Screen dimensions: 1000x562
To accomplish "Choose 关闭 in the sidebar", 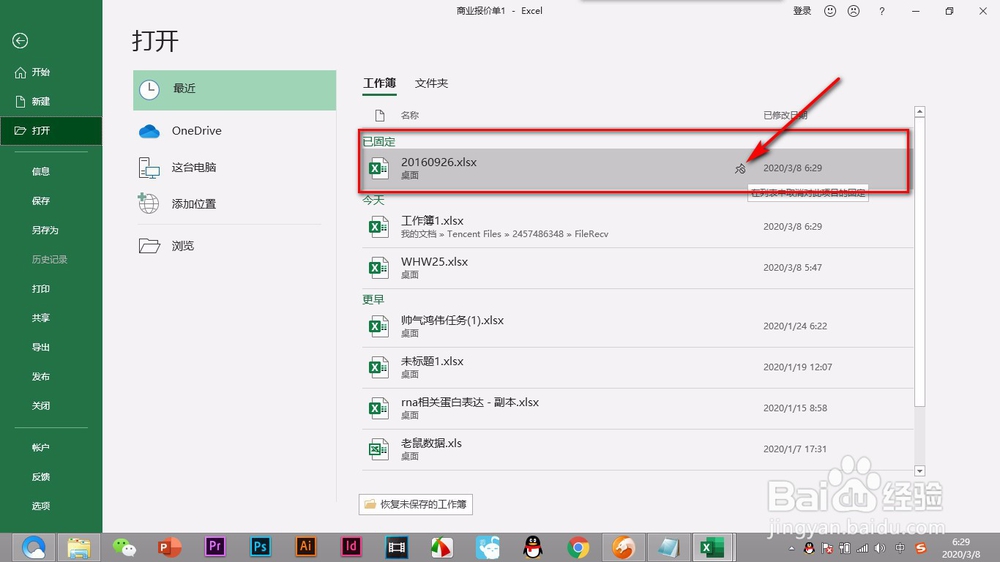I will (x=41, y=406).
